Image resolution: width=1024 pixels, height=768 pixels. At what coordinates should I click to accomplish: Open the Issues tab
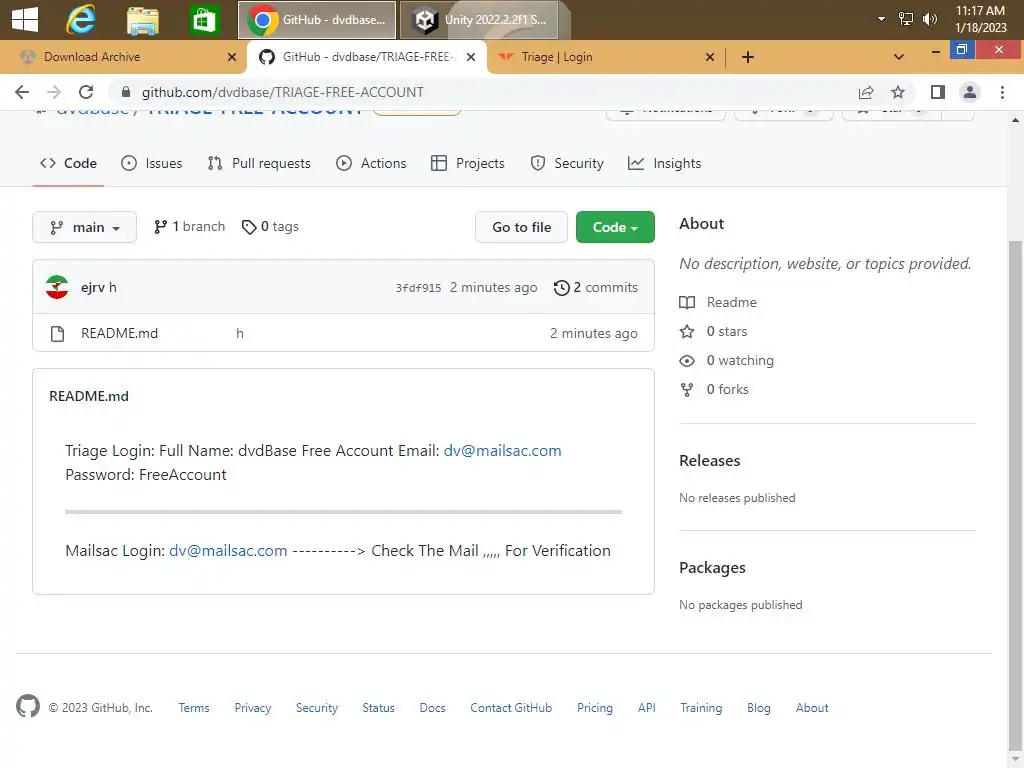(x=152, y=163)
